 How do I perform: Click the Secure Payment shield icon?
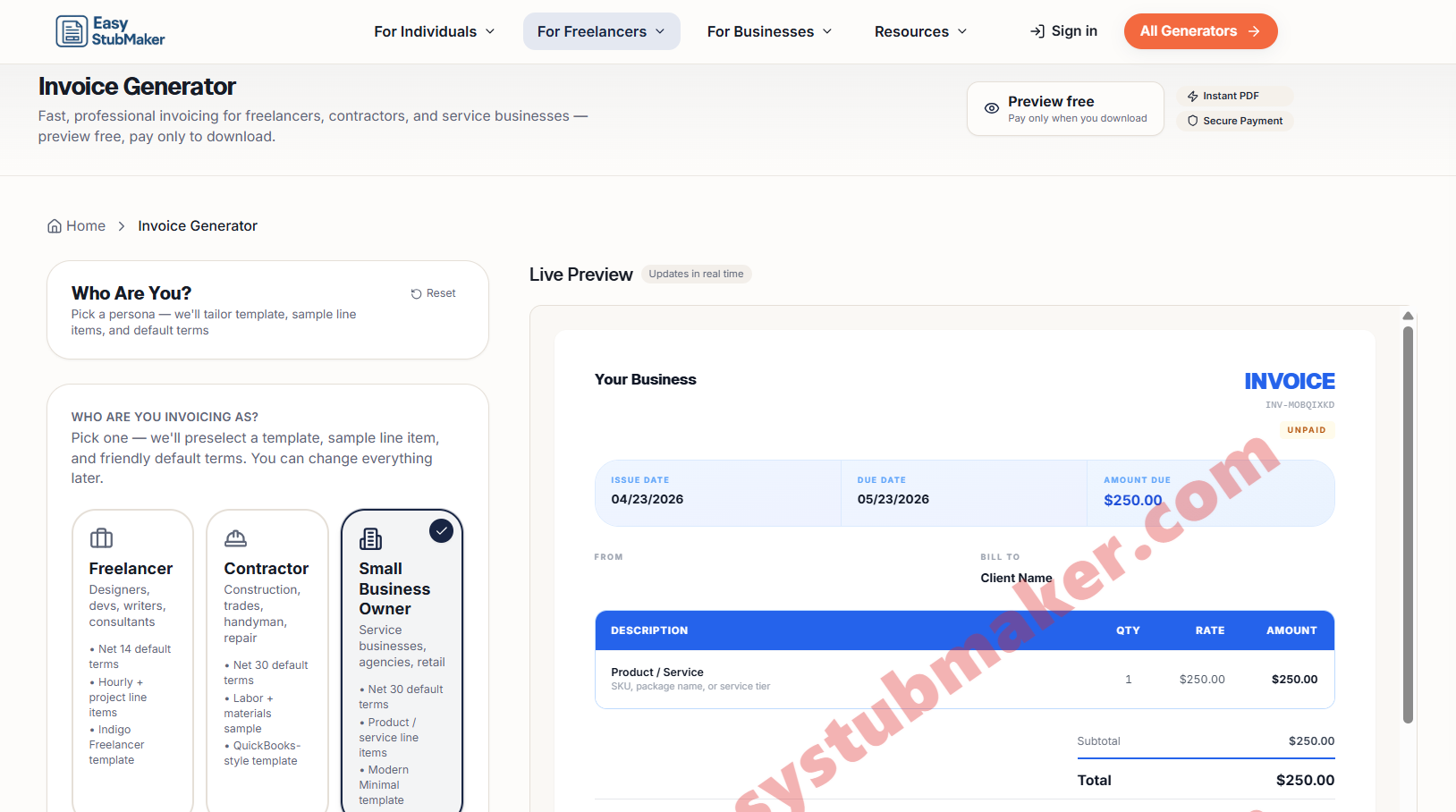1192,121
